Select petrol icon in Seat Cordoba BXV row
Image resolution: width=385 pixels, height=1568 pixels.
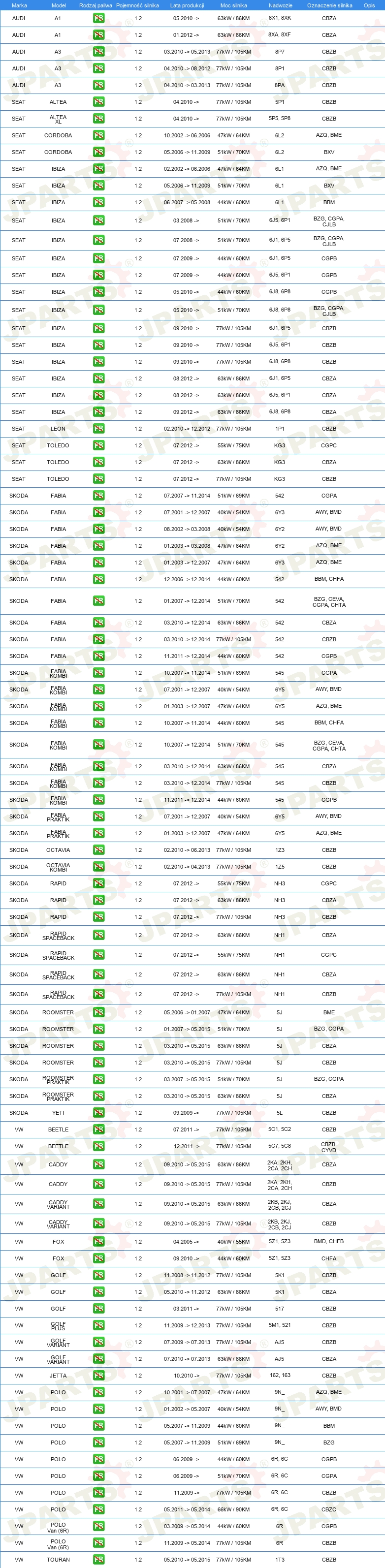98,152
